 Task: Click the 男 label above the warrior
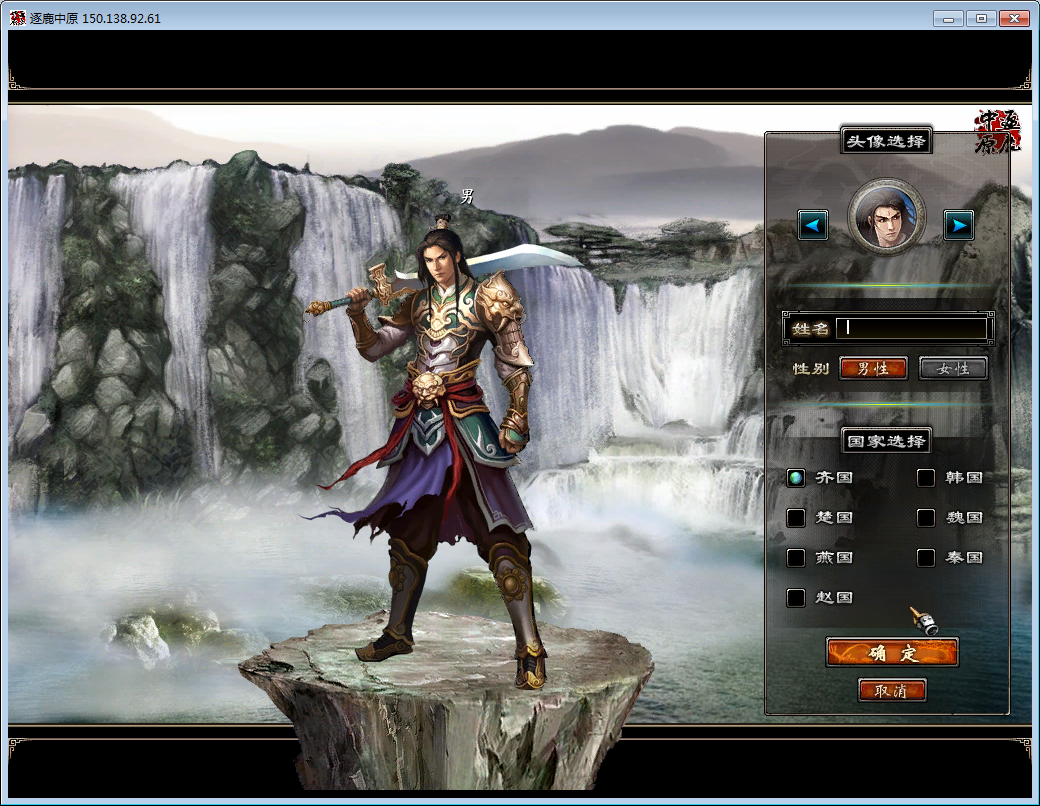point(468,196)
